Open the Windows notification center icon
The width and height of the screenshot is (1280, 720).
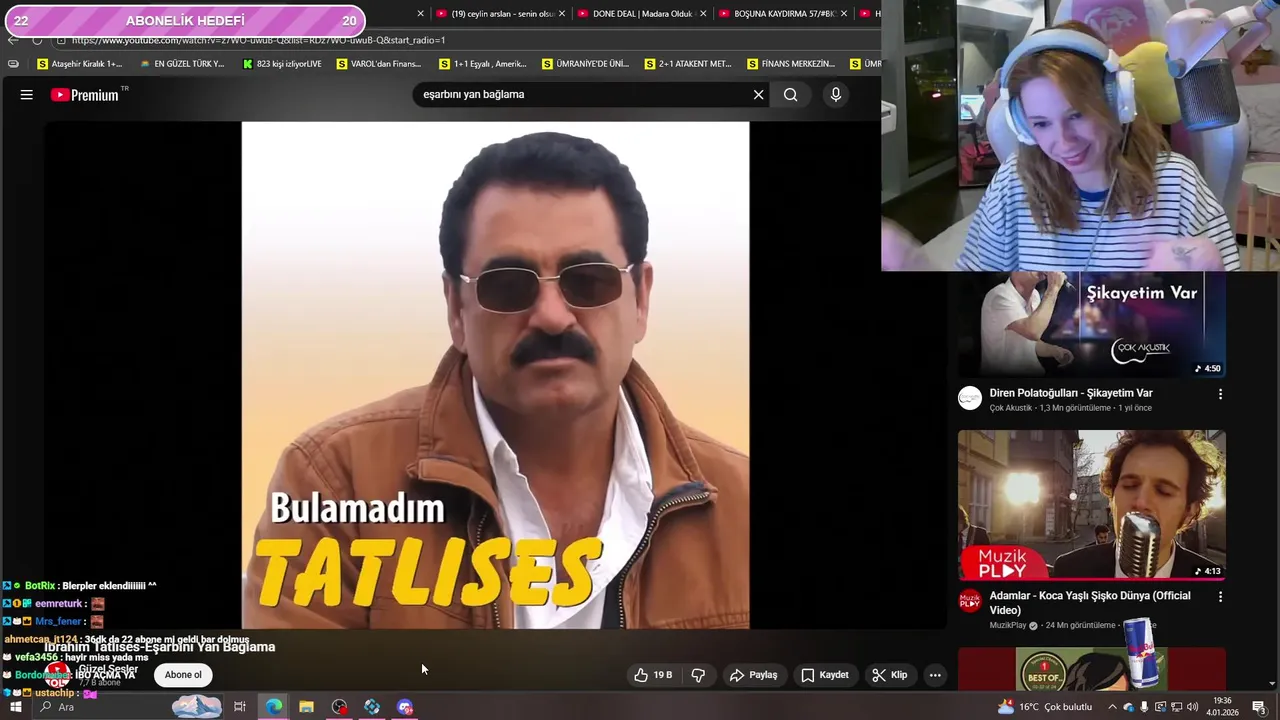(x=1259, y=707)
